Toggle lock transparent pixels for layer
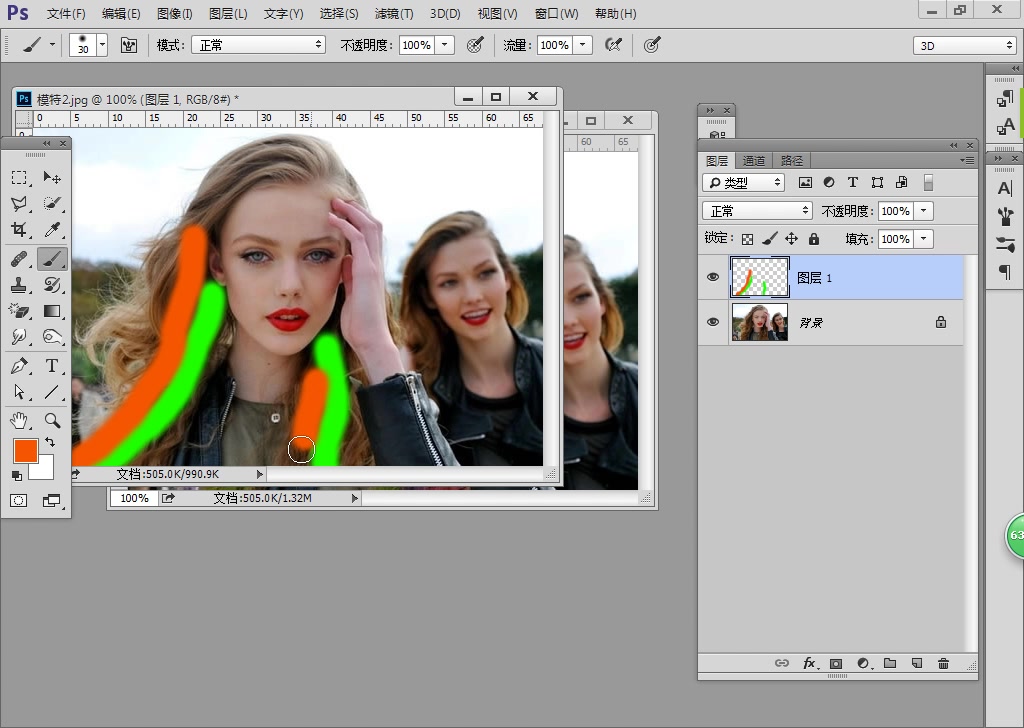 coord(747,239)
